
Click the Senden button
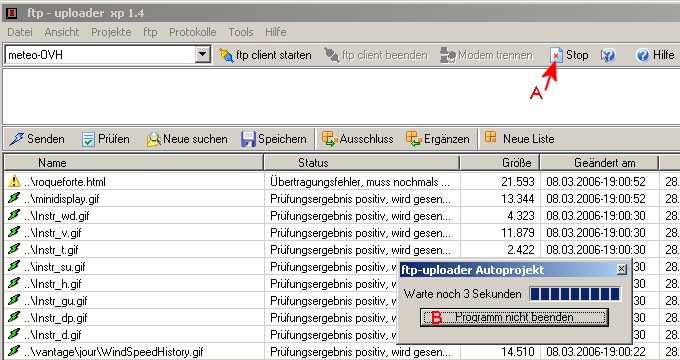37,139
